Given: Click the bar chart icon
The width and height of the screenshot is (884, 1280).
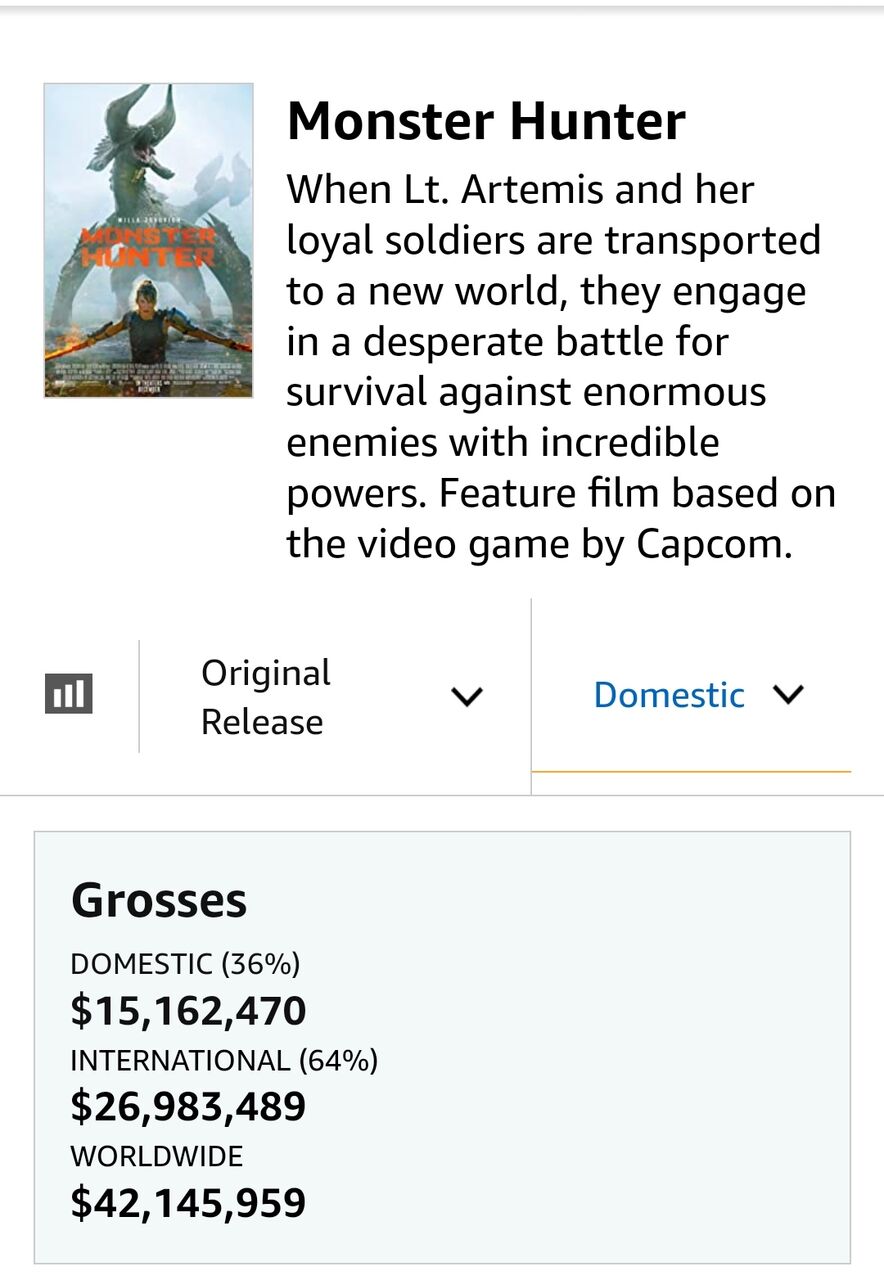Looking at the screenshot, I should tap(69, 694).
